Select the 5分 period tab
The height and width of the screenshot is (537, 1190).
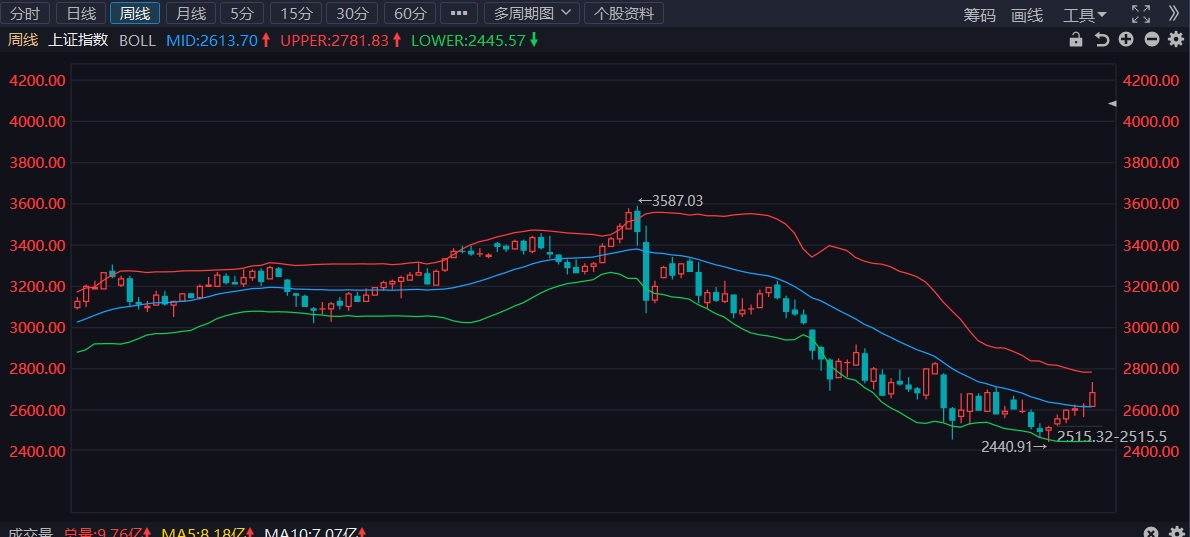(x=242, y=13)
